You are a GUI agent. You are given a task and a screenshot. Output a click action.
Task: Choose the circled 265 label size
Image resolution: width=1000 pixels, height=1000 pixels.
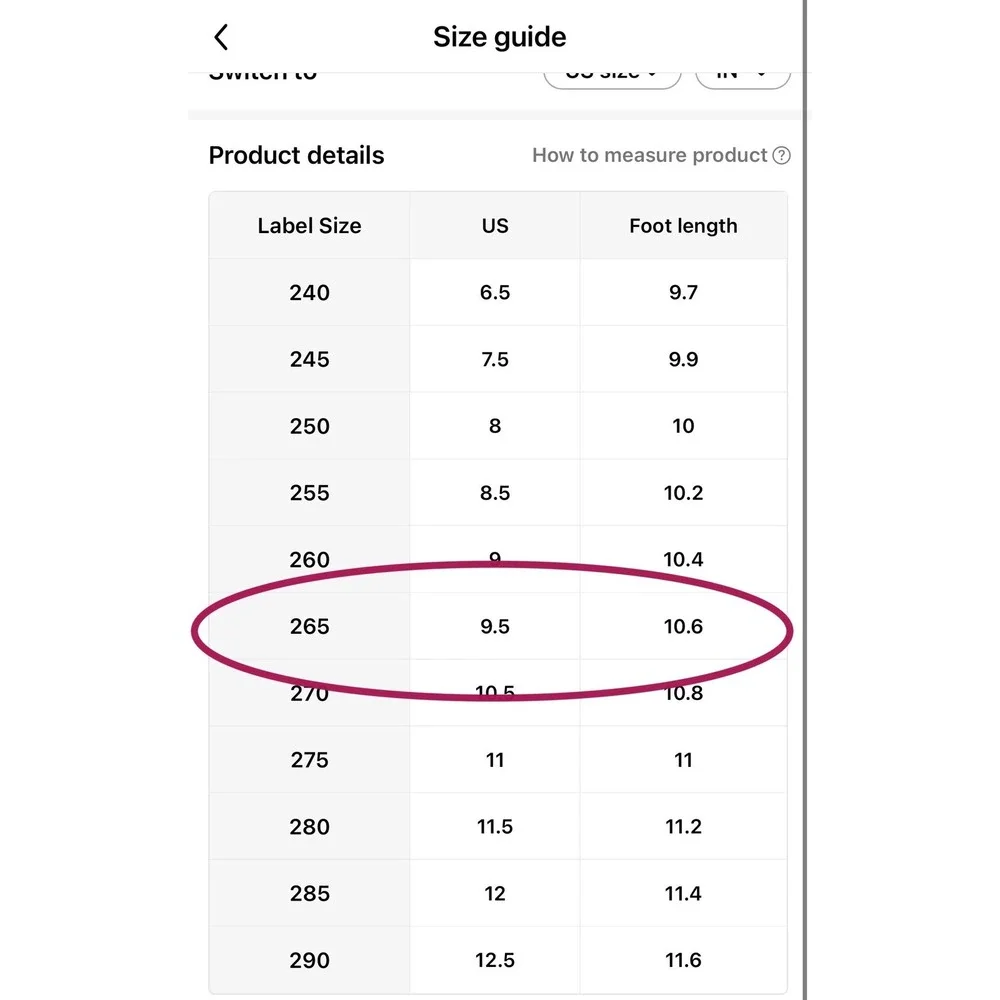click(309, 626)
